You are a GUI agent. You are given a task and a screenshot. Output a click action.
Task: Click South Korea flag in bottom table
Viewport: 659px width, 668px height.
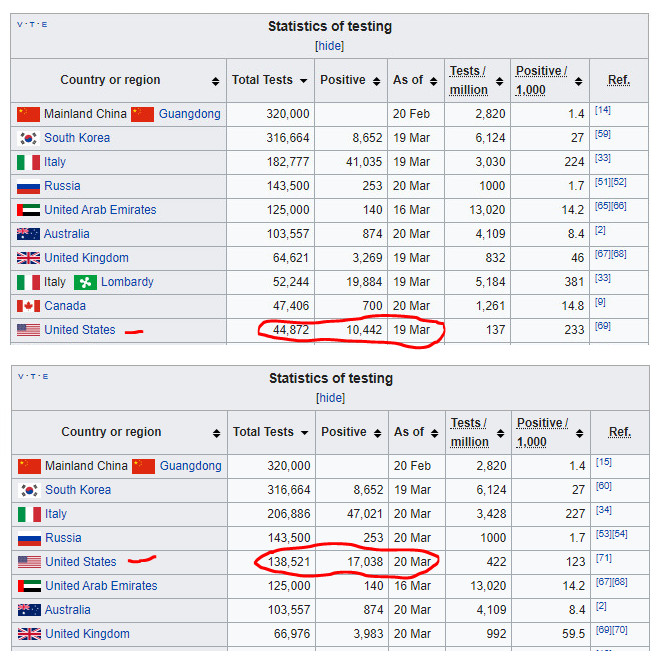pyautogui.click(x=29, y=490)
